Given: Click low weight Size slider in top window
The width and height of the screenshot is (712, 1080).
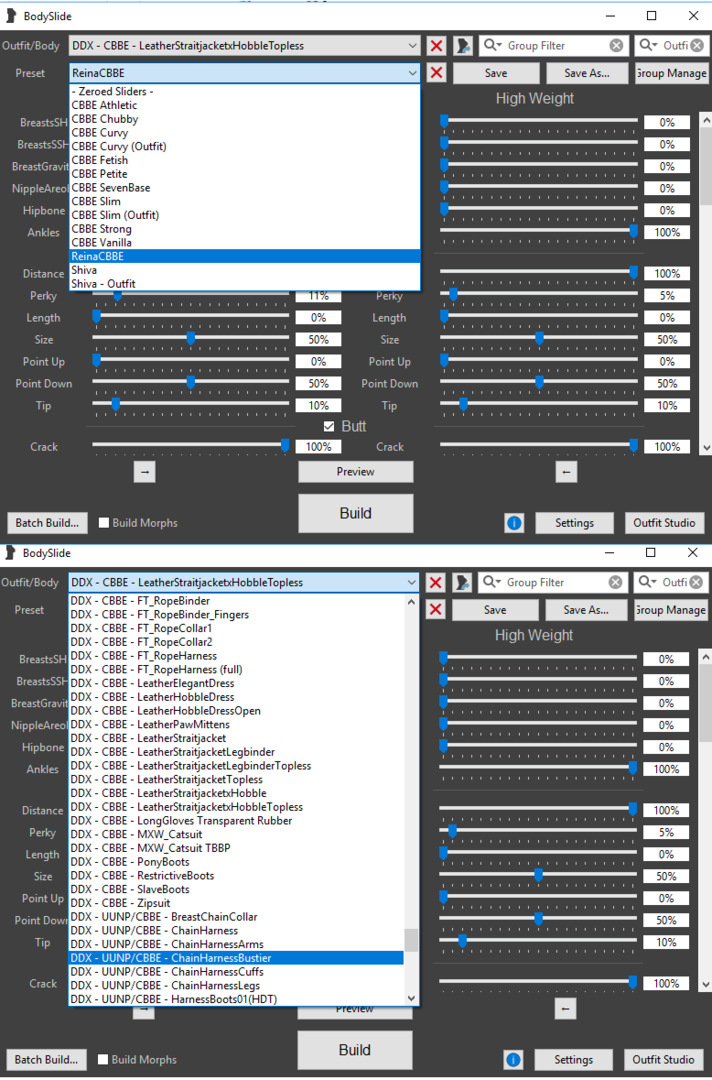Looking at the screenshot, I should pyautogui.click(x=191, y=339).
